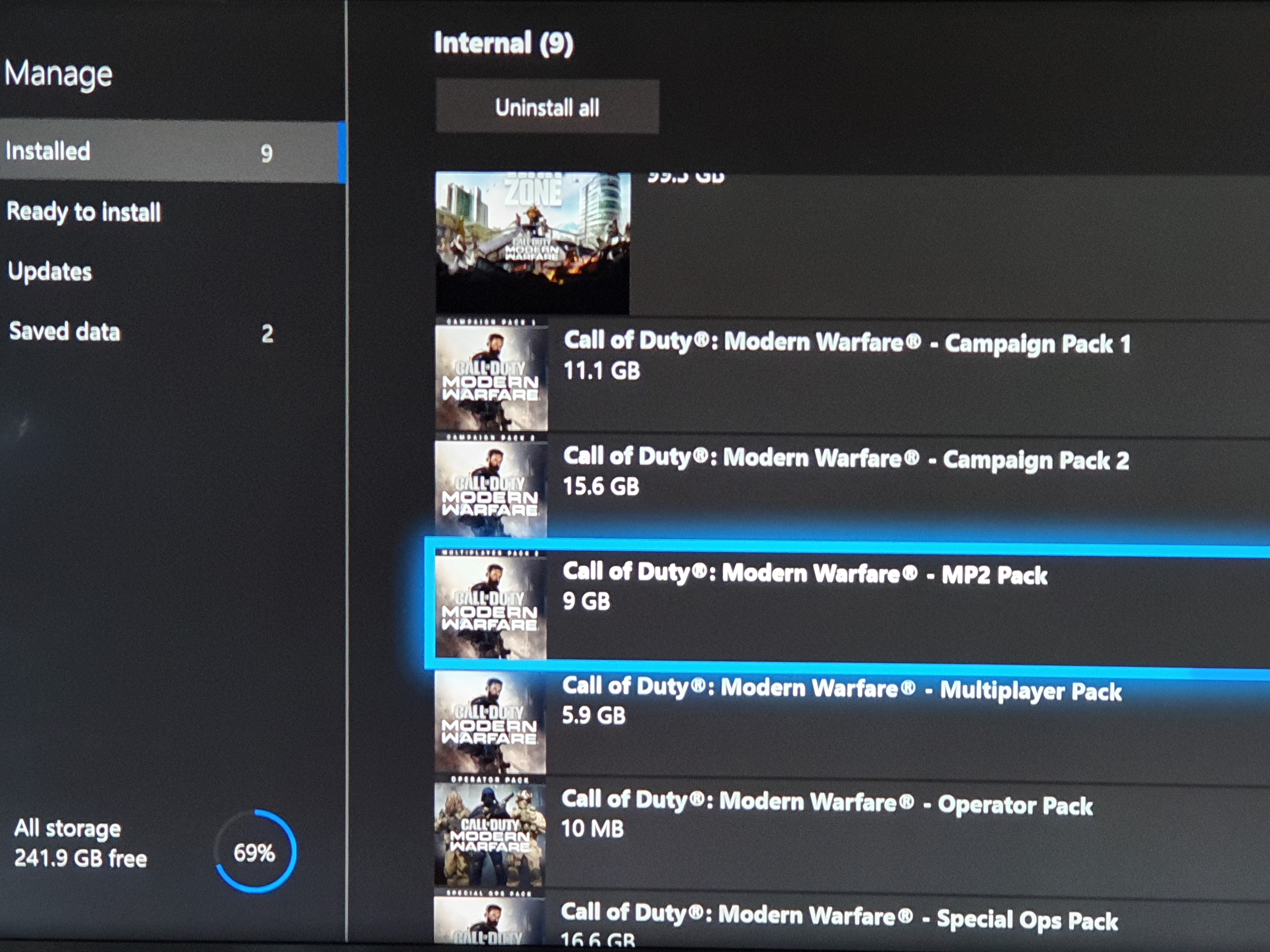Open Campaign Pack 2 title entry

[846, 458]
